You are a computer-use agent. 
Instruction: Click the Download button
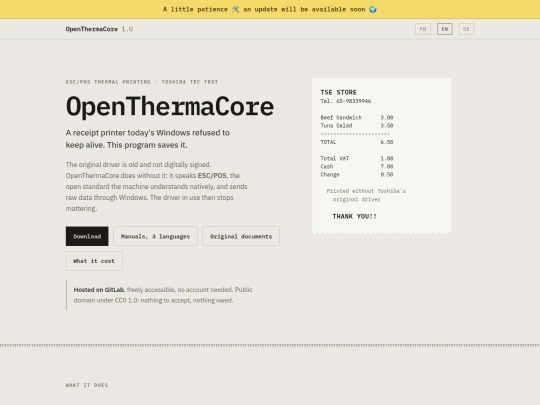click(x=87, y=236)
